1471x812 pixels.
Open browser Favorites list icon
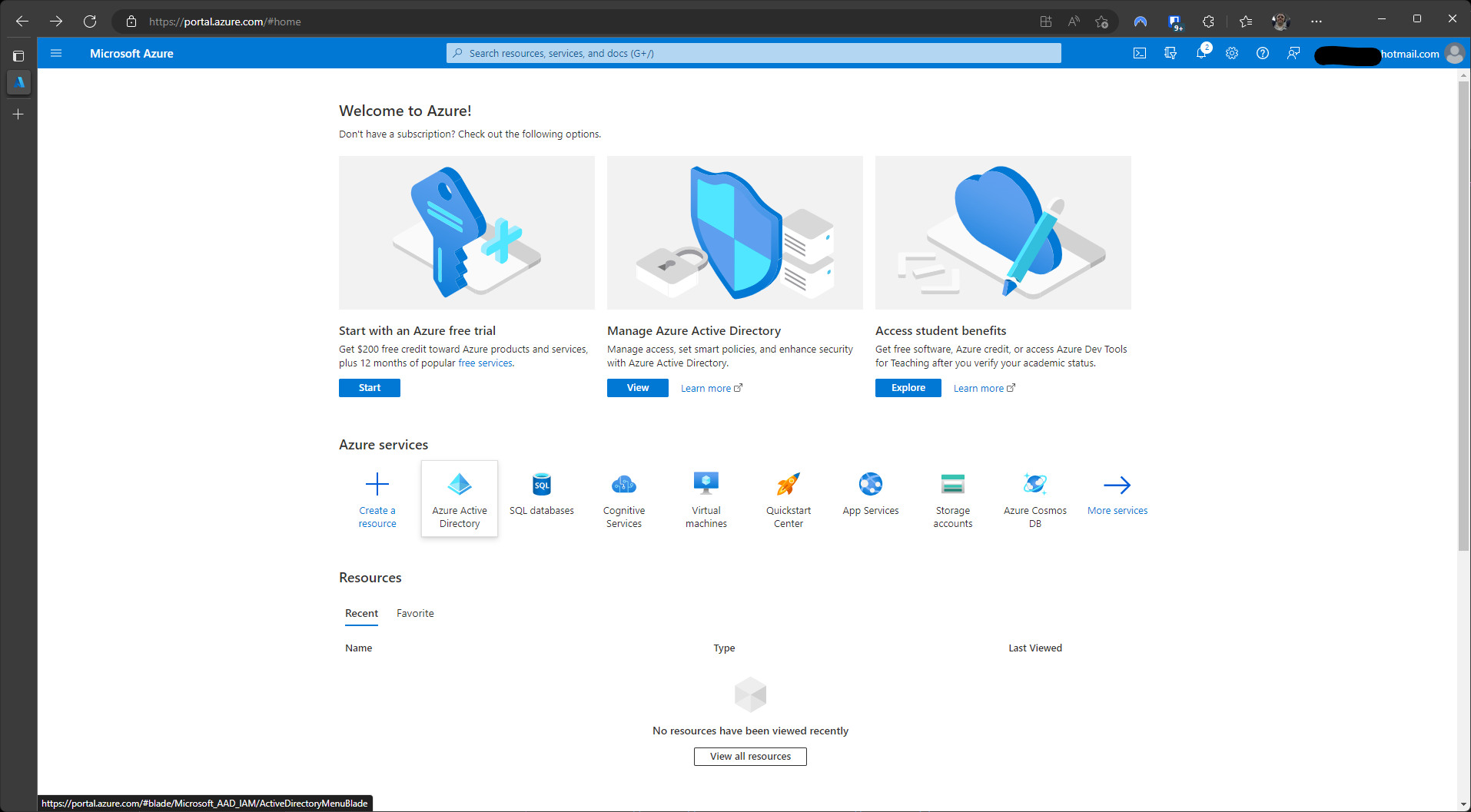pyautogui.click(x=1246, y=22)
